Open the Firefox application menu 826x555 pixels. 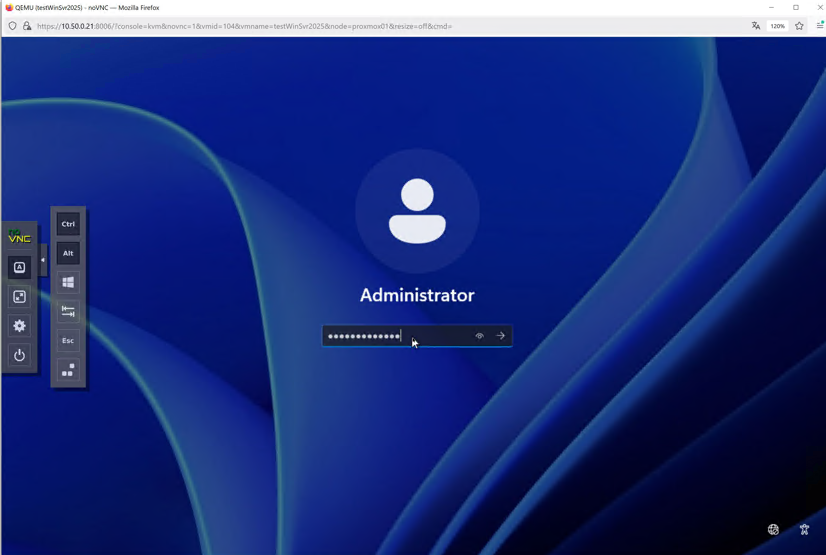pos(820,26)
